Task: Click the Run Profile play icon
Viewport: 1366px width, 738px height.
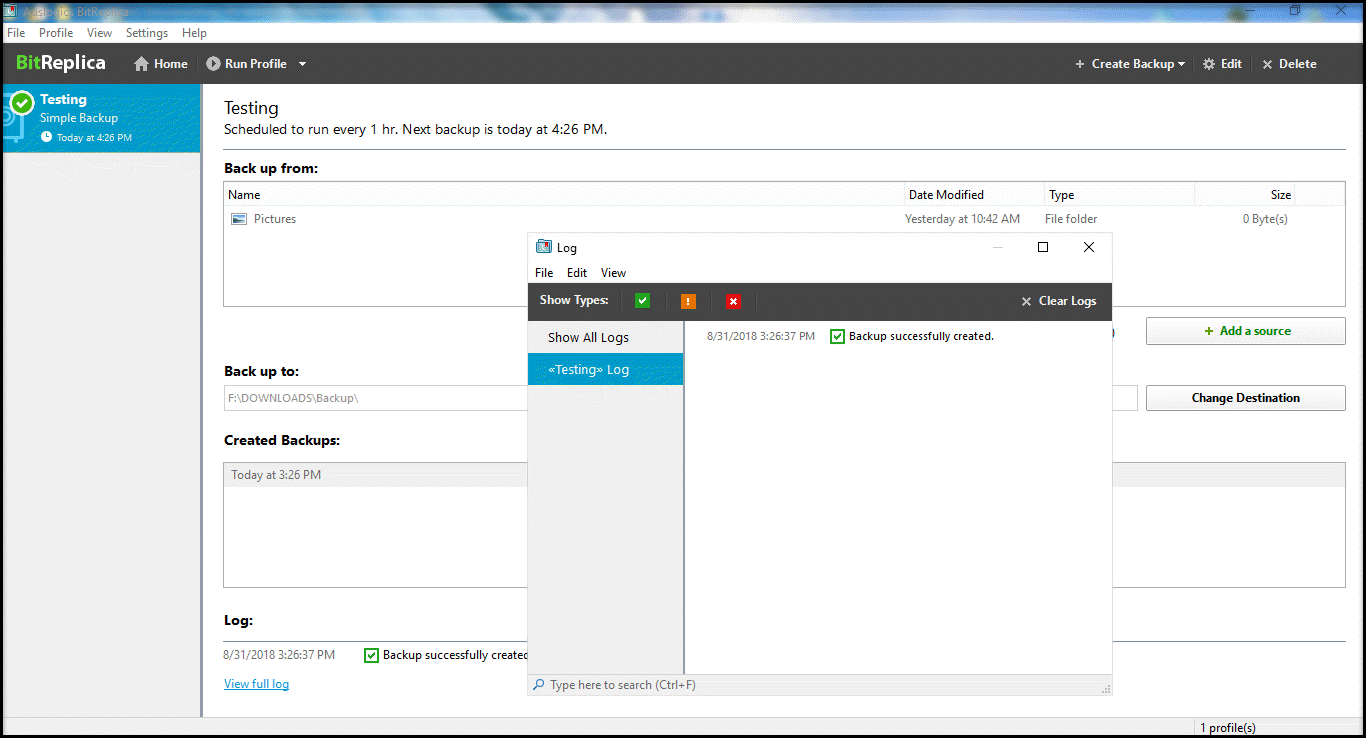Action: pyautogui.click(x=213, y=64)
